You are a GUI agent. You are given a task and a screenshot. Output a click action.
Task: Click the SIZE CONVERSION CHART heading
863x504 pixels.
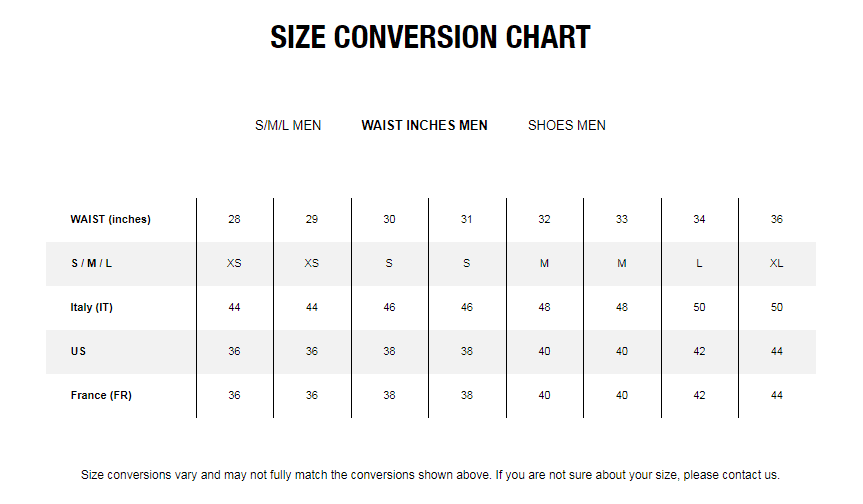point(430,37)
